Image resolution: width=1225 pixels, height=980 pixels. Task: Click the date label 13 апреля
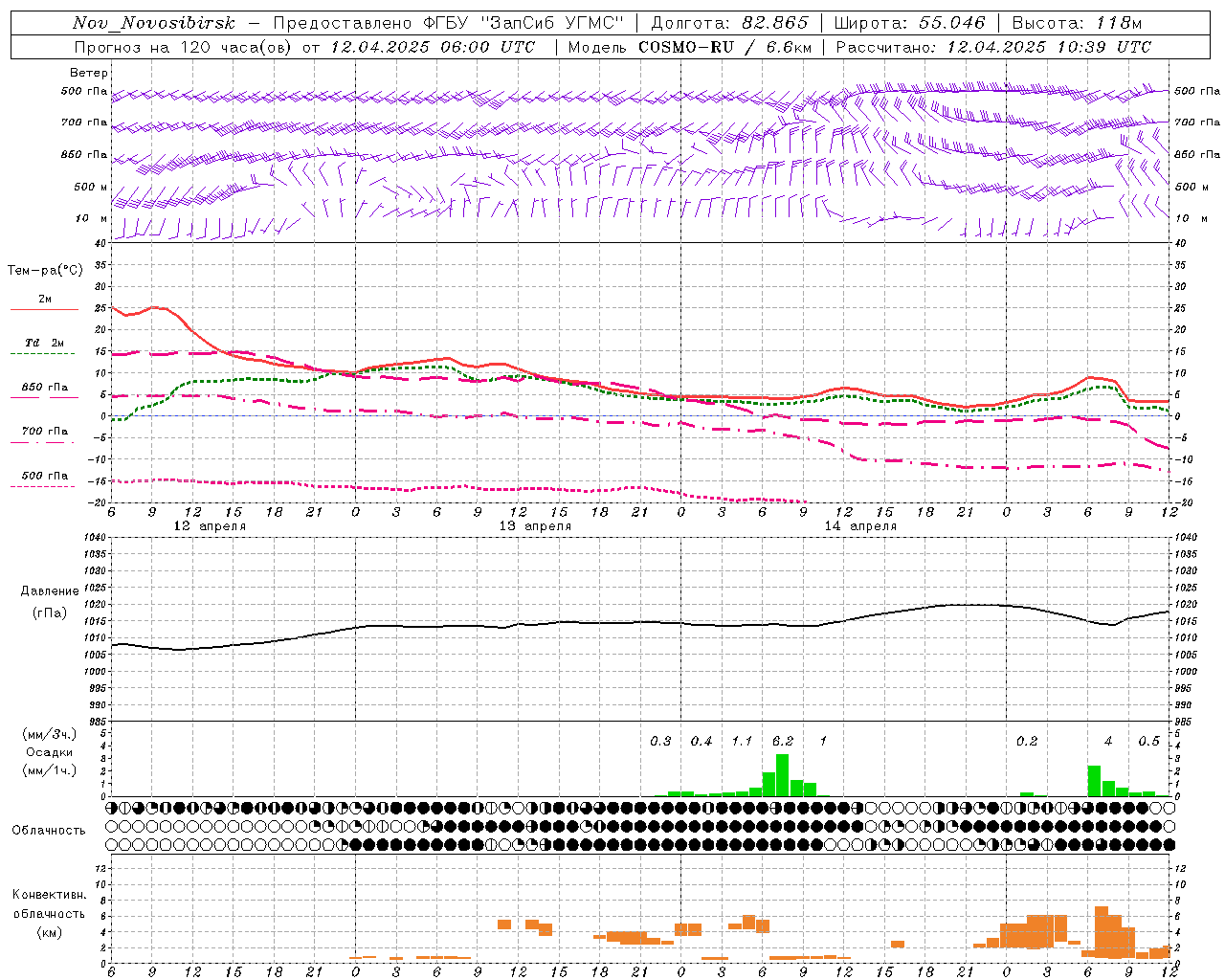click(535, 526)
